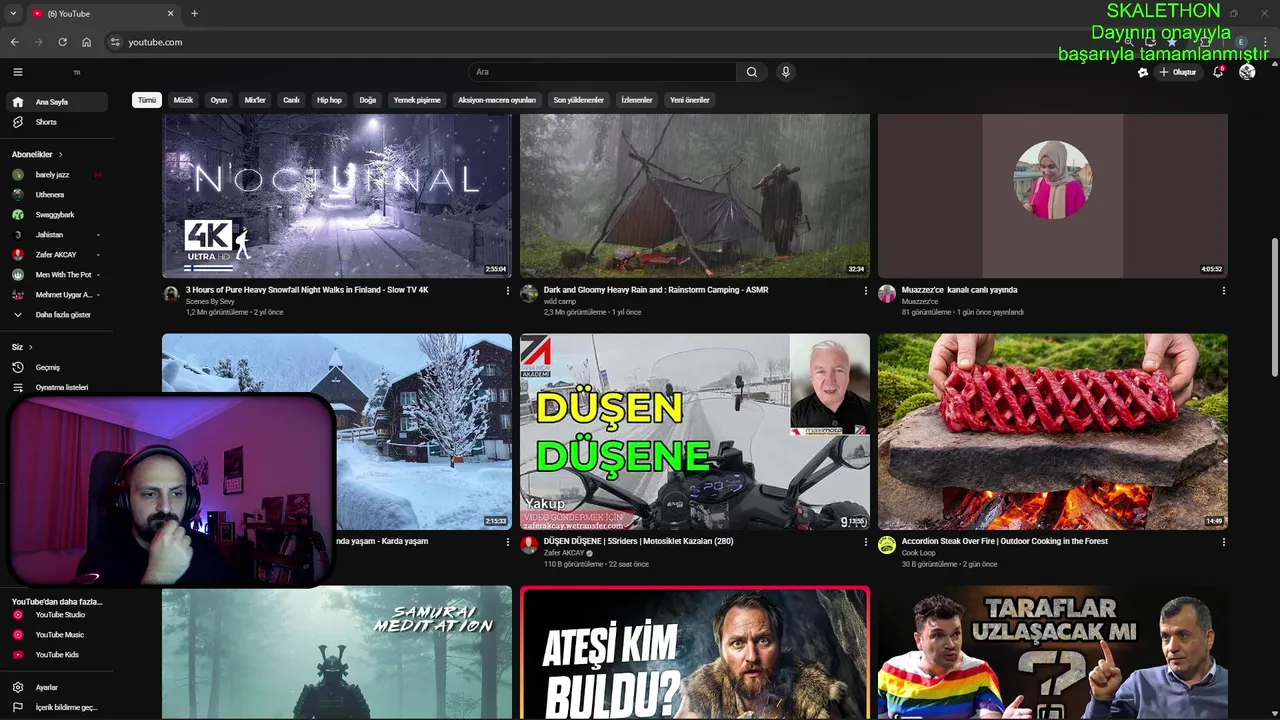Viewport: 1280px width, 720px height.
Task: Expand Daha fazla göster subscriptions
Action: pyautogui.click(x=58, y=315)
